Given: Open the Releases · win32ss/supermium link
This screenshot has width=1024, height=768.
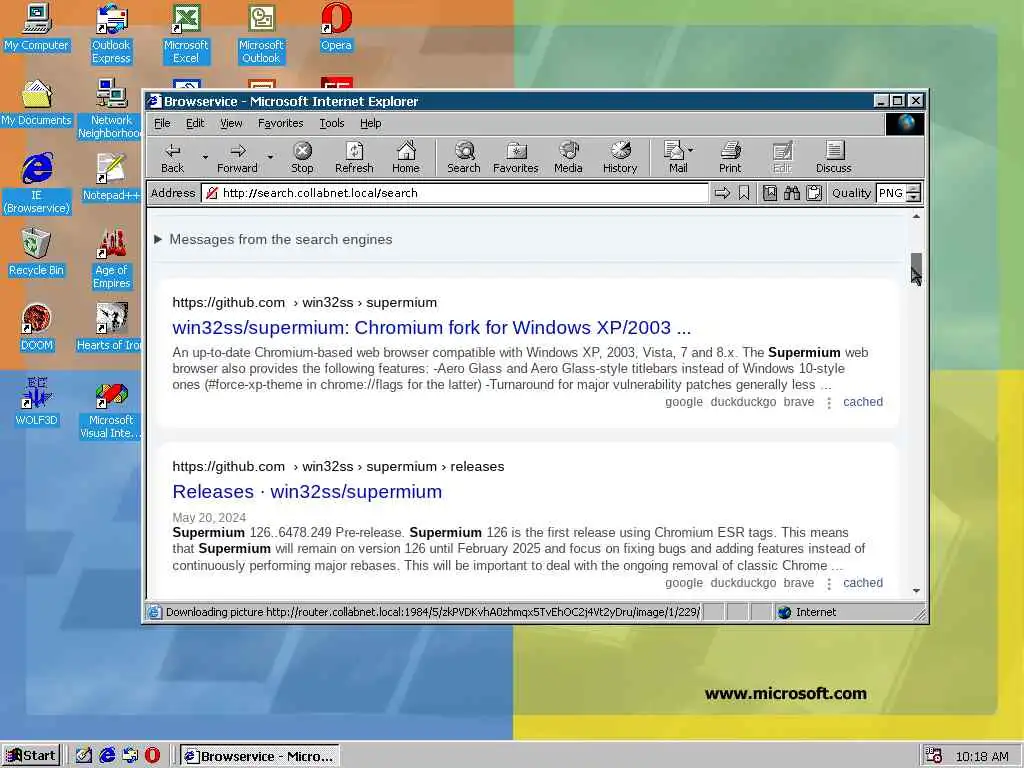Looking at the screenshot, I should (307, 491).
